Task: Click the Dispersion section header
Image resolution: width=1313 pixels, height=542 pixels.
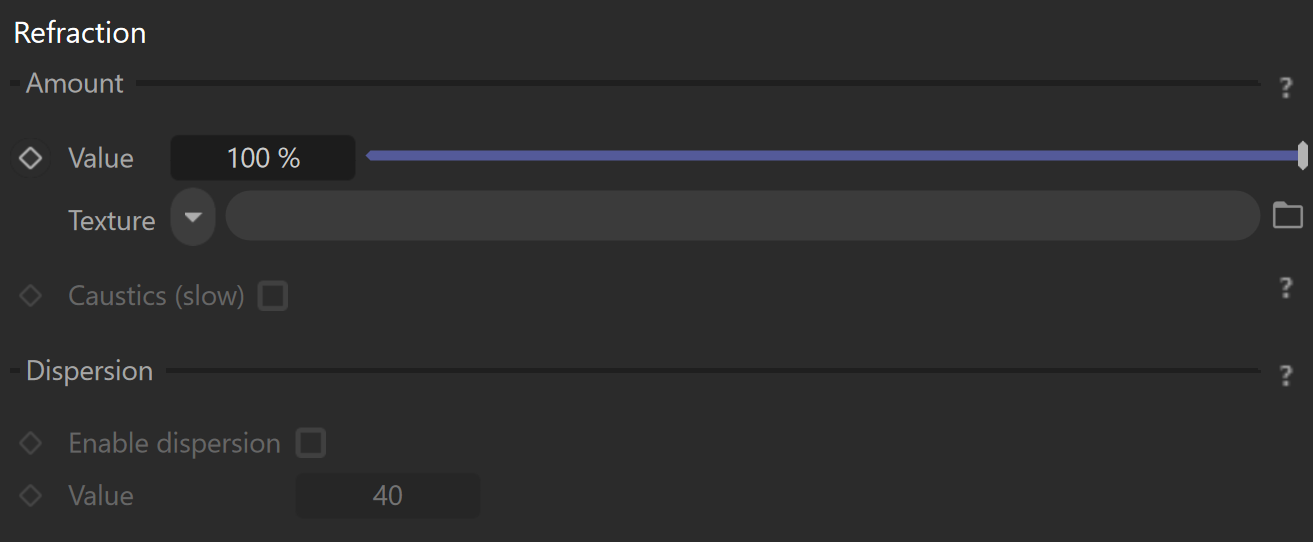Action: pyautogui.click(x=89, y=371)
